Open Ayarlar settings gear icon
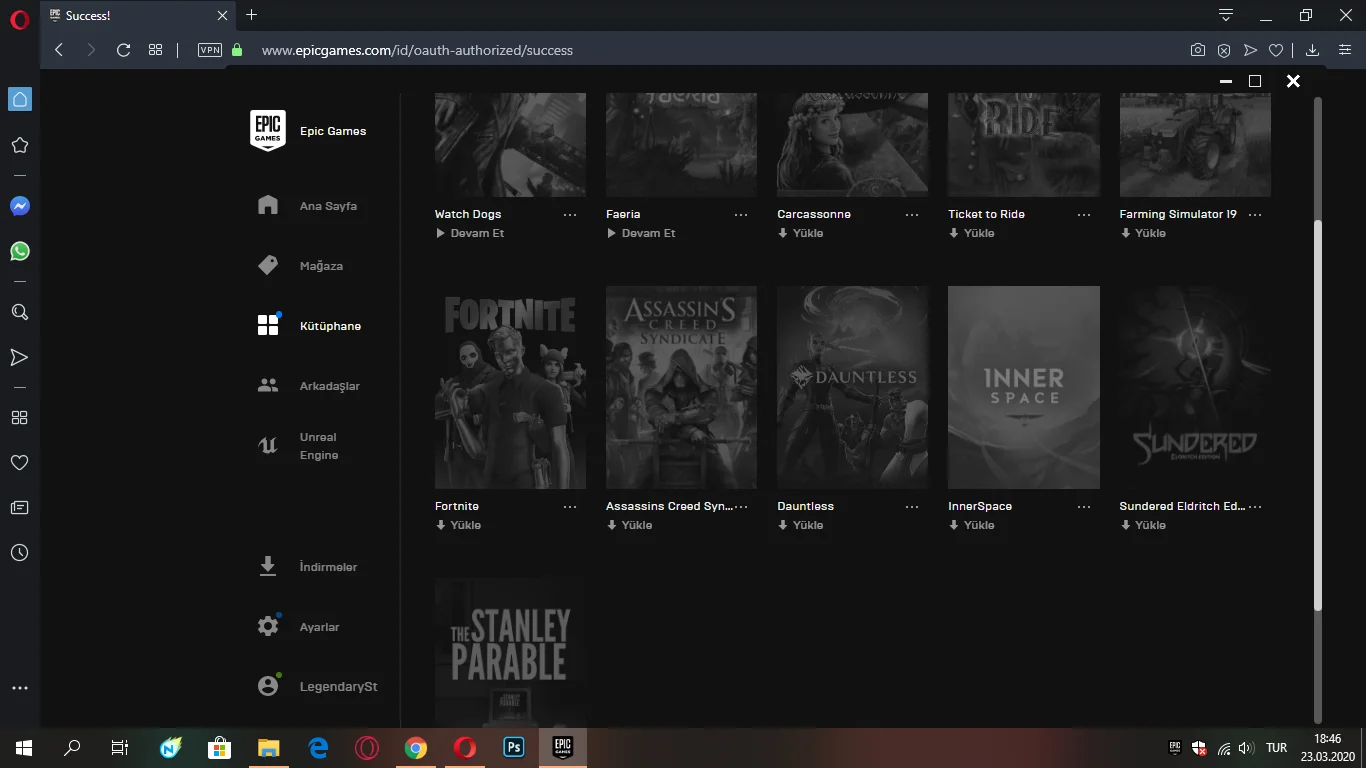This screenshot has height=768, width=1366. (268, 627)
